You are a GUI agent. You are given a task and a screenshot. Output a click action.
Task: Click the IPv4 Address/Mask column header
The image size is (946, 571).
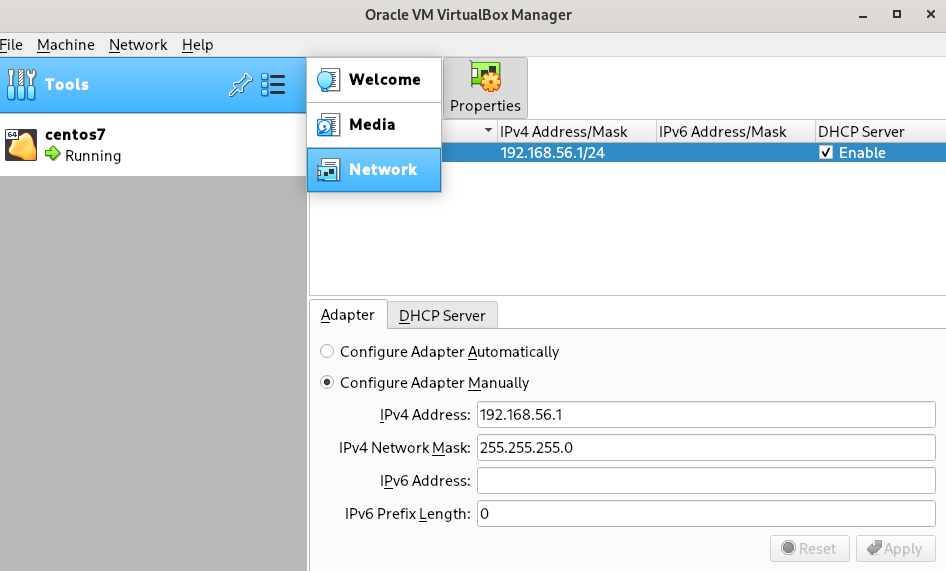pyautogui.click(x=577, y=132)
